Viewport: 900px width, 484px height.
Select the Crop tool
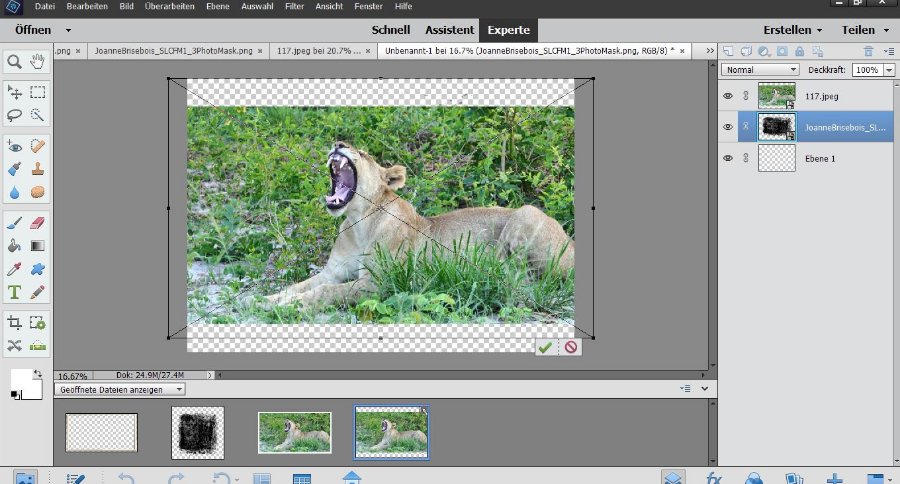click(x=15, y=322)
